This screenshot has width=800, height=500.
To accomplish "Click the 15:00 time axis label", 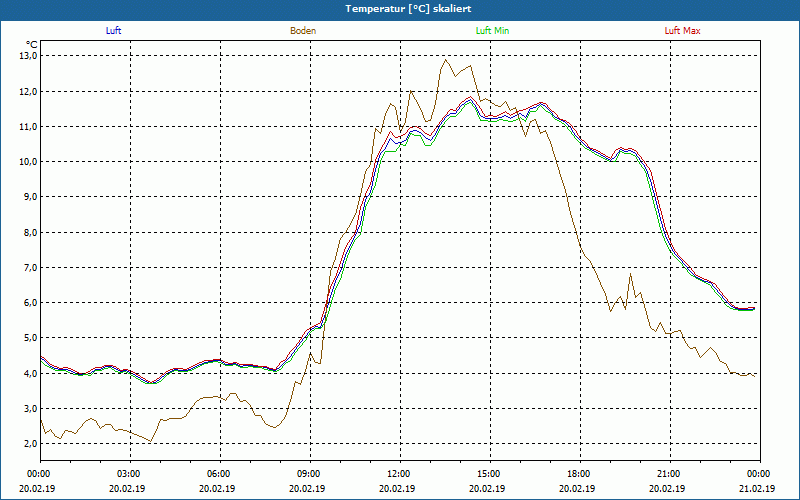I will (490, 474).
